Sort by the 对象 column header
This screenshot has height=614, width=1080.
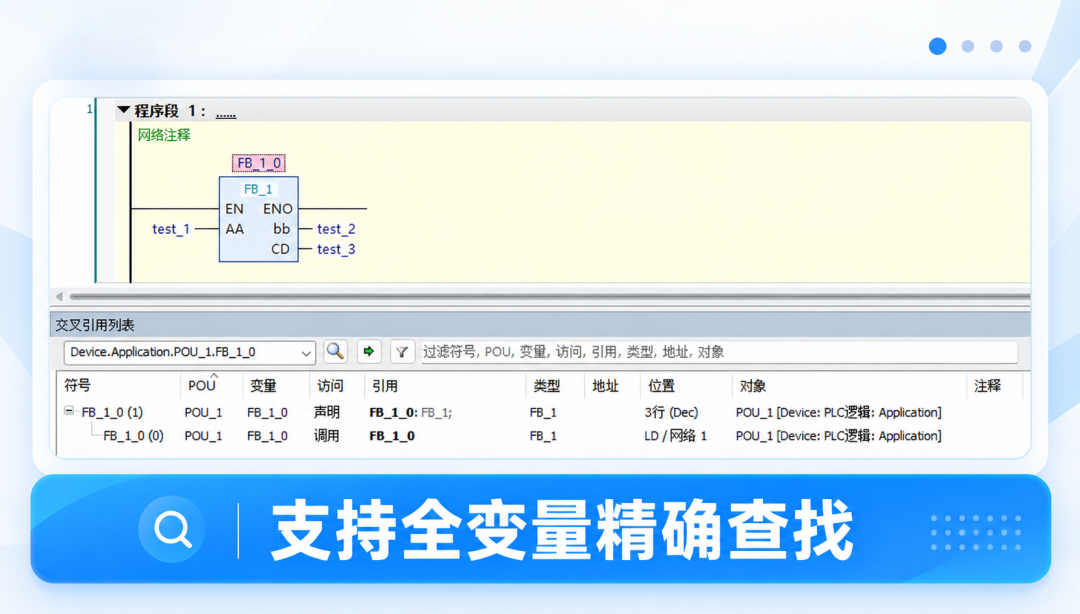[752, 386]
